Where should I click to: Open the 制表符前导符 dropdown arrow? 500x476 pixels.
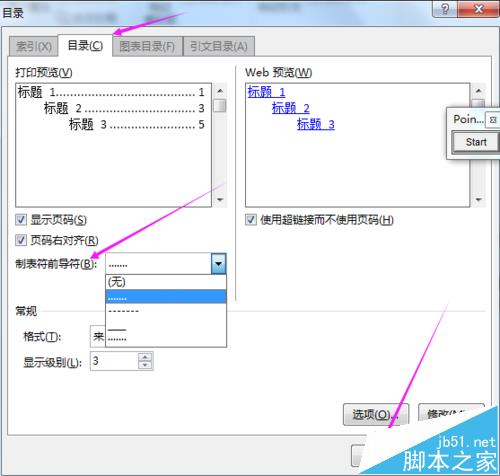pyautogui.click(x=219, y=264)
